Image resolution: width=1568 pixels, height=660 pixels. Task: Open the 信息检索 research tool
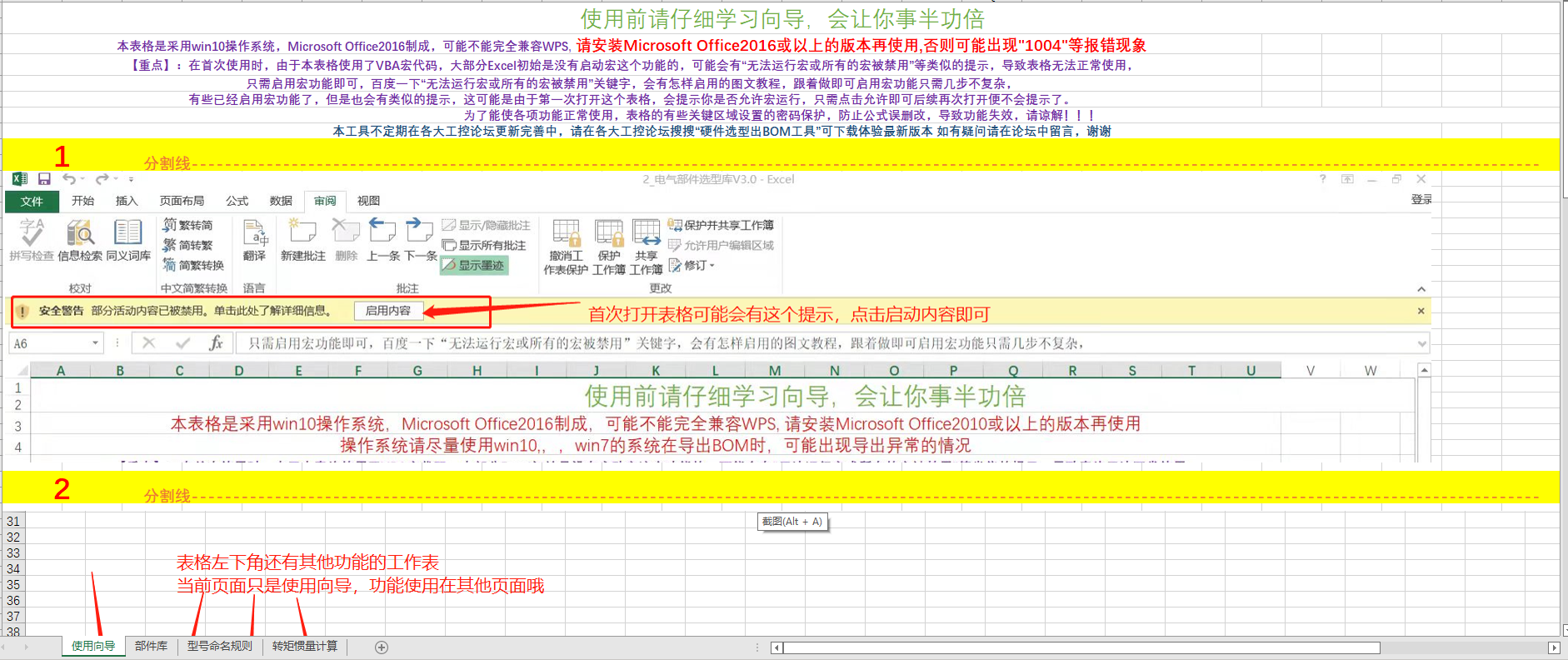click(80, 239)
